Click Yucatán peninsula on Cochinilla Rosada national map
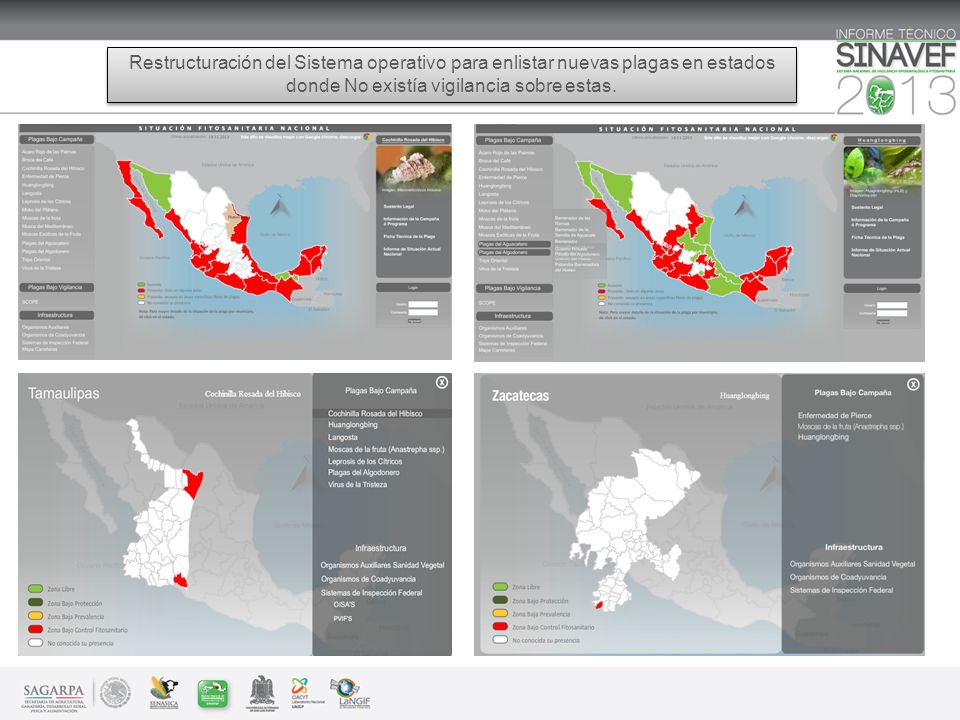The image size is (960, 720). (311, 260)
